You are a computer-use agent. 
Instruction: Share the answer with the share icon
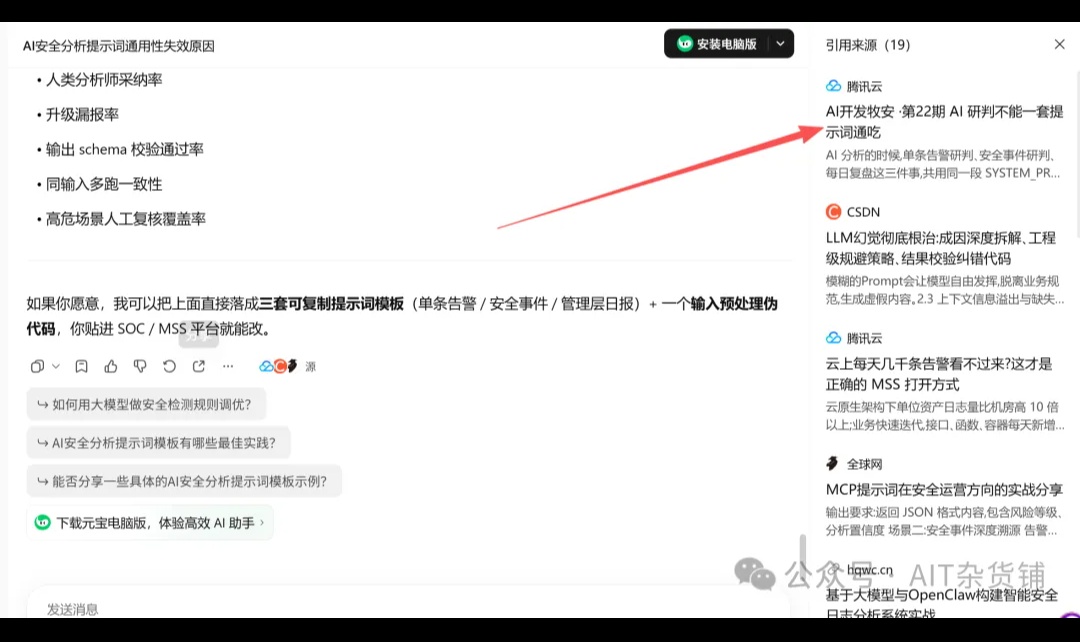click(199, 366)
